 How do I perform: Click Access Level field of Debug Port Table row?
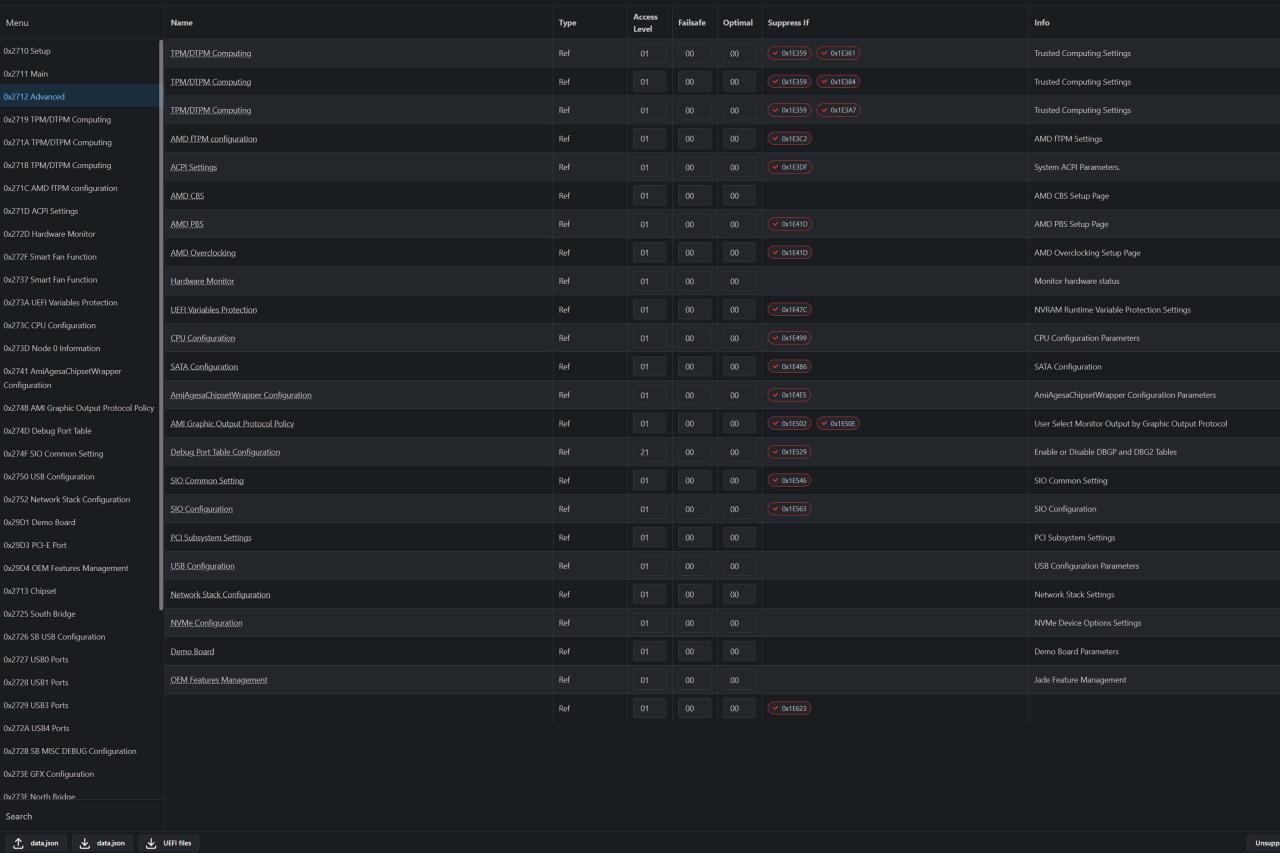coord(649,452)
